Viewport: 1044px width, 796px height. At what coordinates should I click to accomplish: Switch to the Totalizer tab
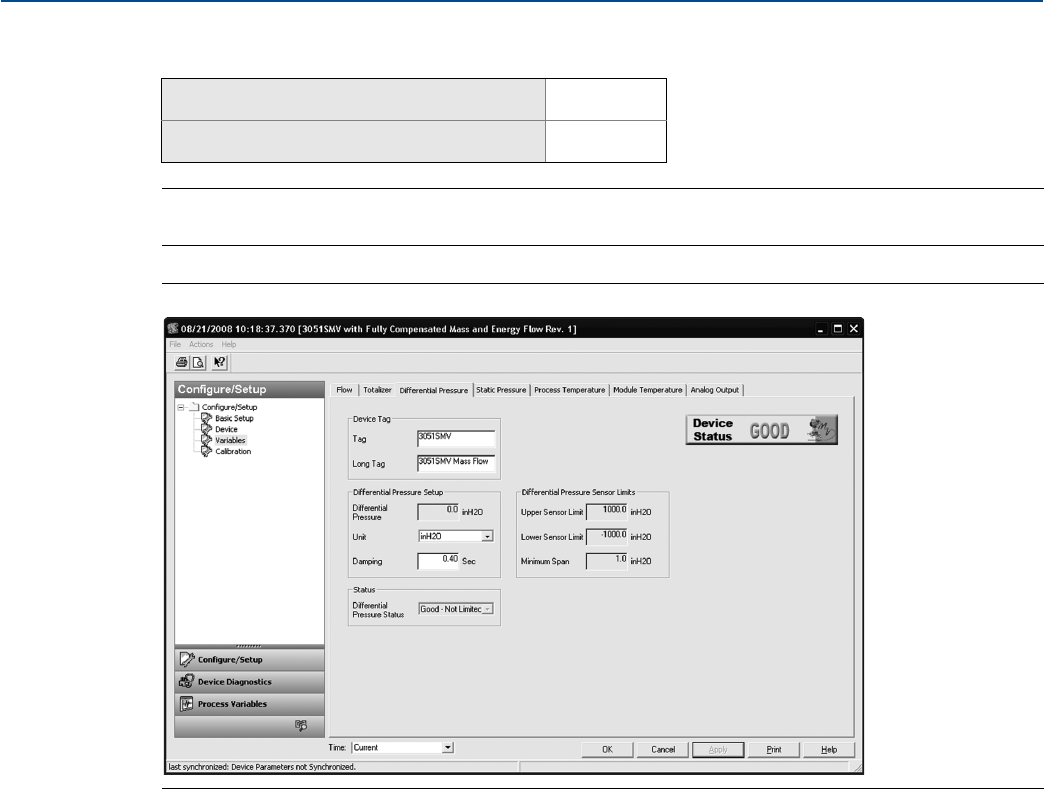coord(378,390)
